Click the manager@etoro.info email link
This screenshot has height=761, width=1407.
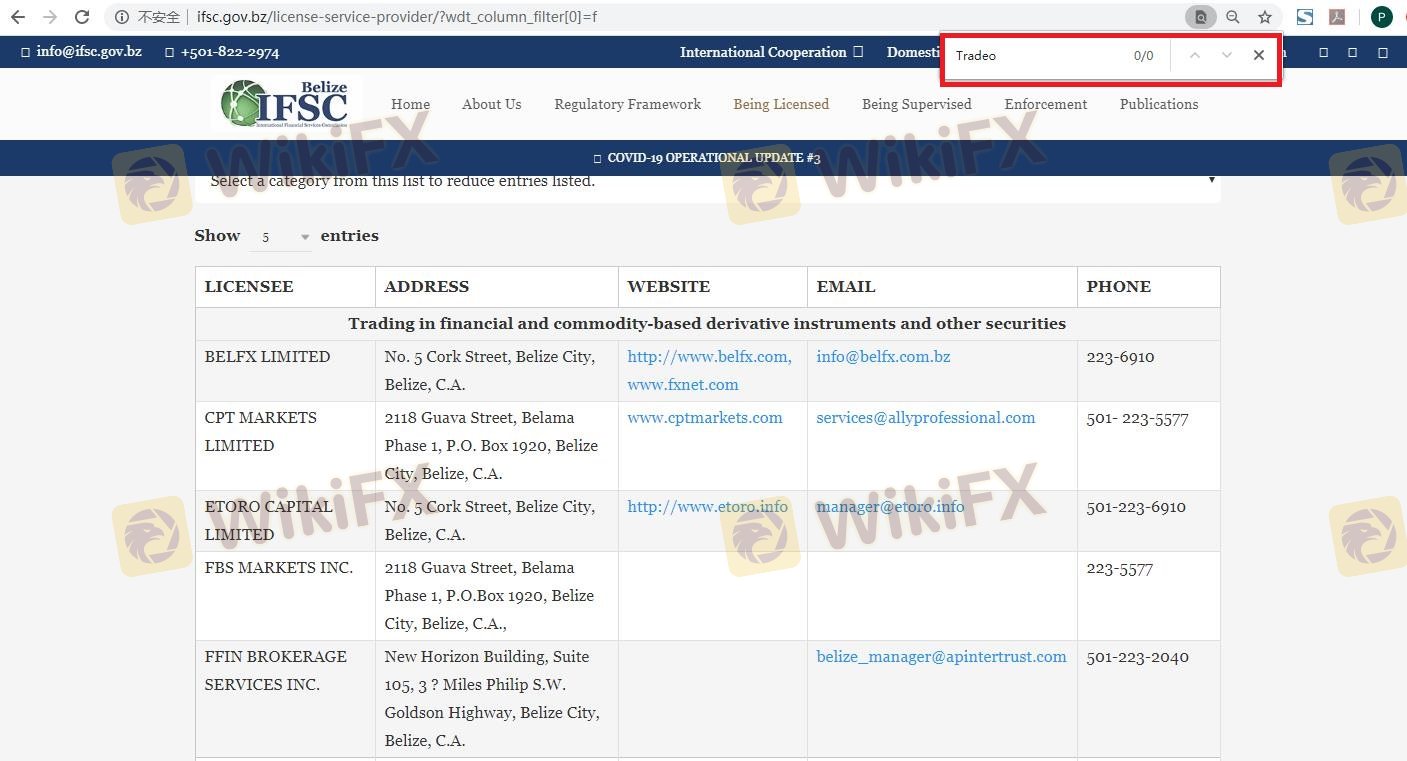(x=890, y=507)
